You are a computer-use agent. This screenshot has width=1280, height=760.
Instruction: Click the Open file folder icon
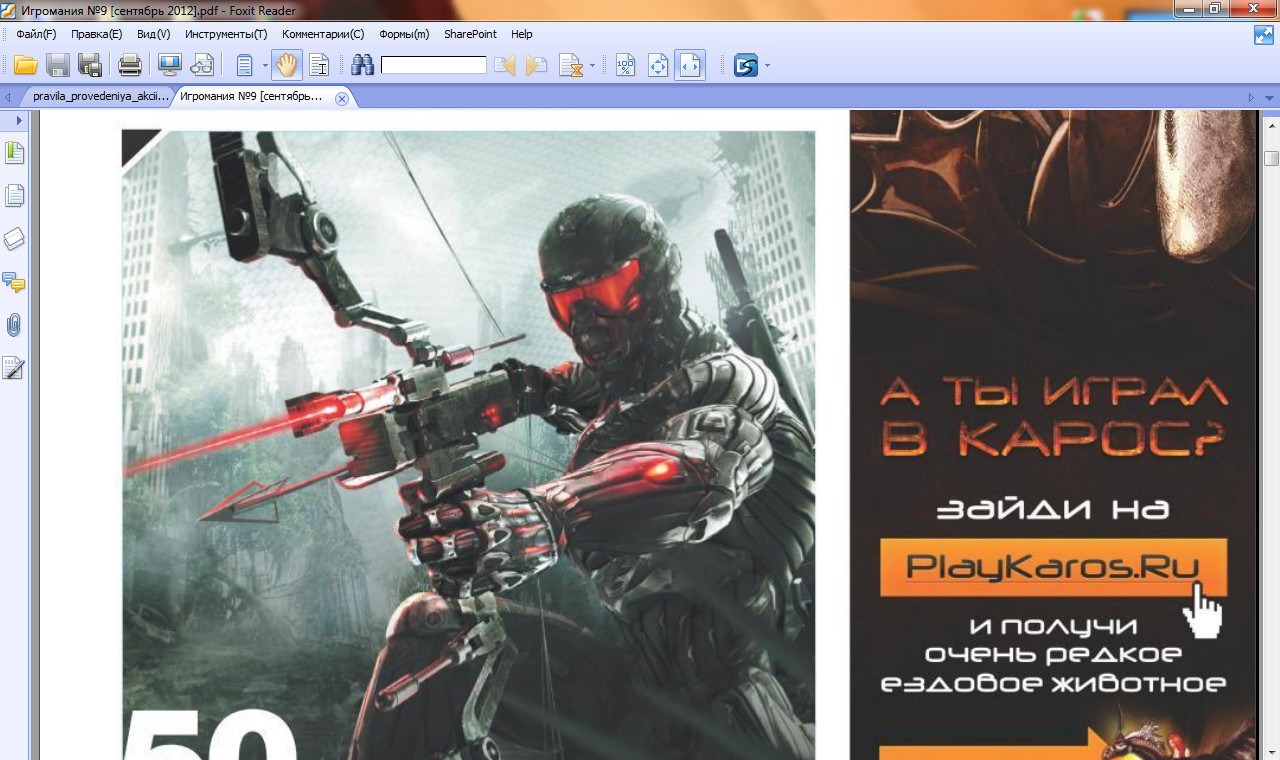[25, 66]
